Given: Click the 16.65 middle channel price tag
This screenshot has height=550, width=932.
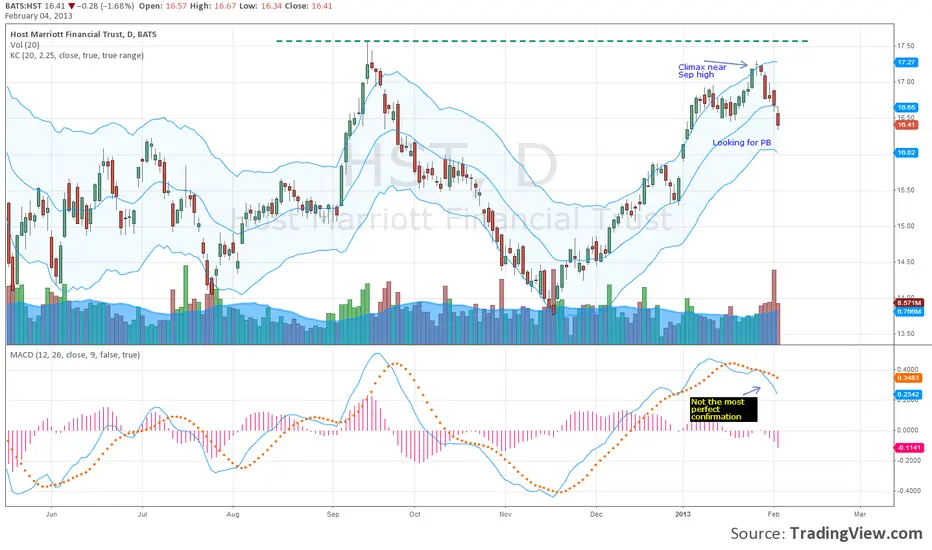Looking at the screenshot, I should 906,108.
